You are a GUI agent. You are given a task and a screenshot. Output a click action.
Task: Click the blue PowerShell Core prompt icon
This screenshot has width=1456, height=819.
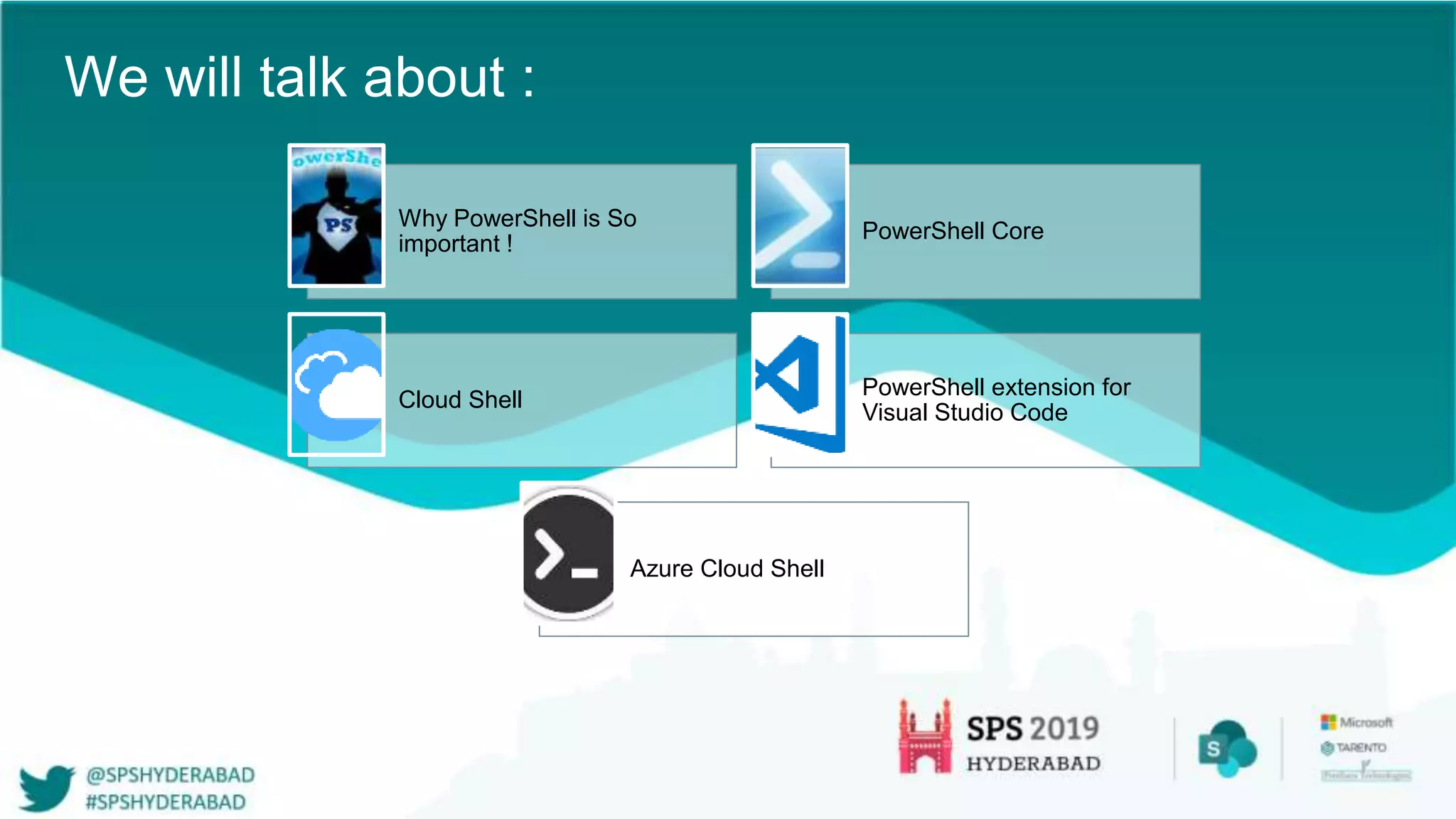[800, 215]
